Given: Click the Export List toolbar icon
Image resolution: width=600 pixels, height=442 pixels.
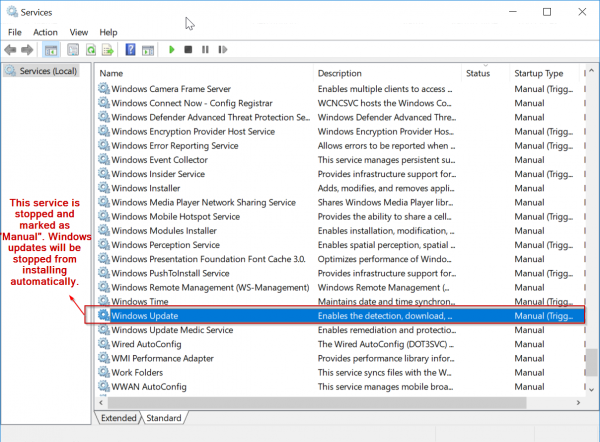Looking at the screenshot, I should [x=107, y=49].
